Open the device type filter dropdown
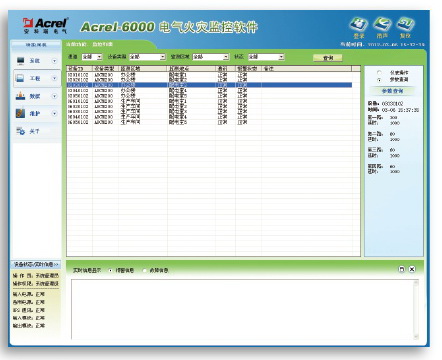The image size is (442, 360). 147,57
